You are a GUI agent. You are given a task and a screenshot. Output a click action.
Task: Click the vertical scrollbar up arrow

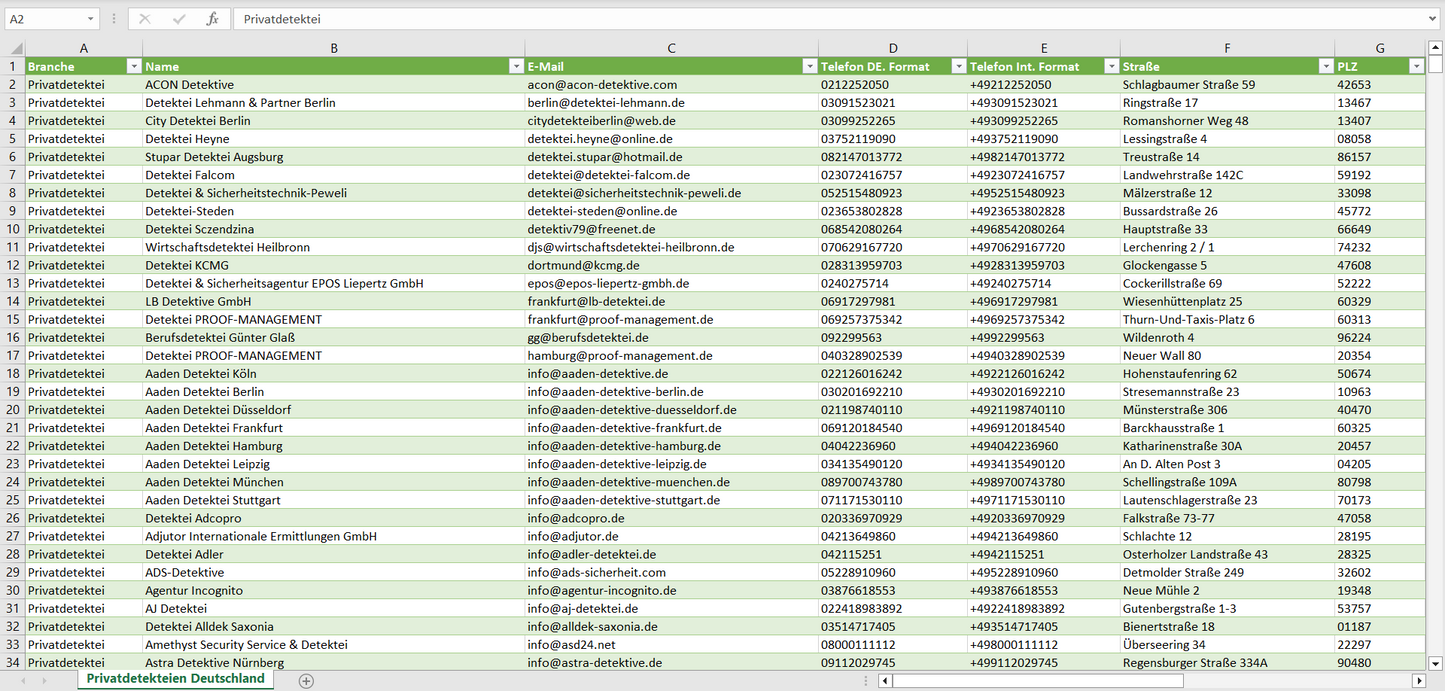1436,48
